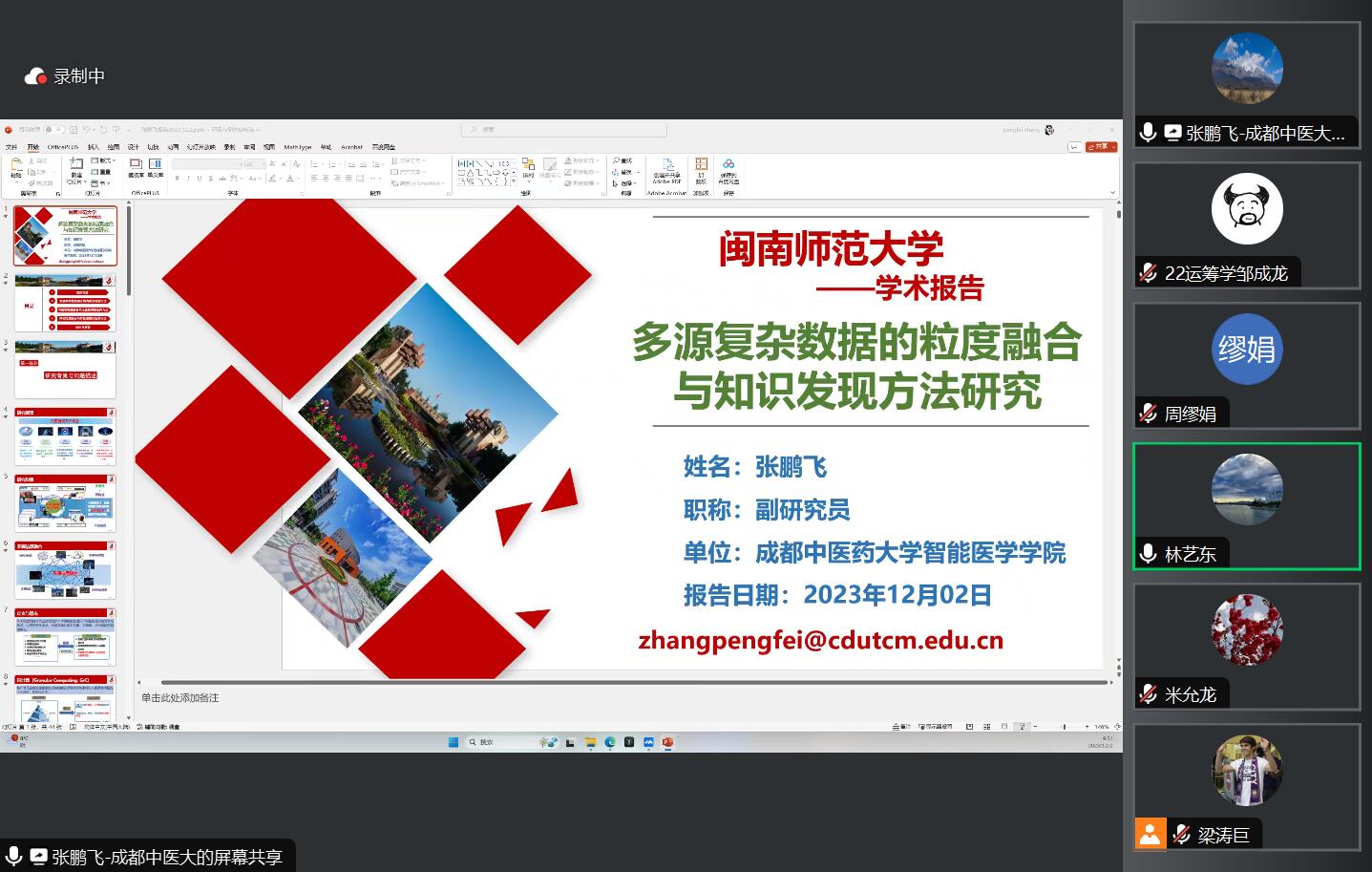Switch to the Design ribbon tab
Screen dimensions: 1372x872
134,147
